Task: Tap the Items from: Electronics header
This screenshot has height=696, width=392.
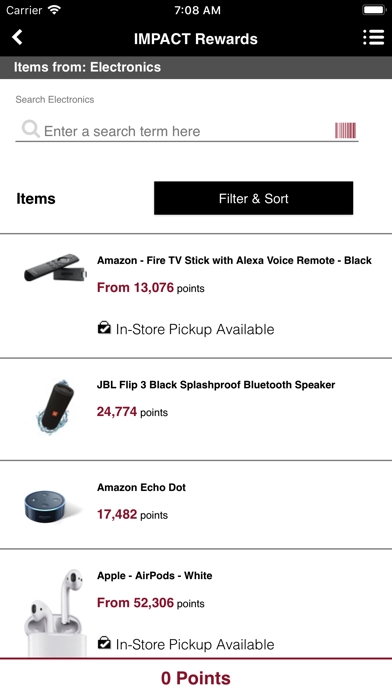Action: 196,67
